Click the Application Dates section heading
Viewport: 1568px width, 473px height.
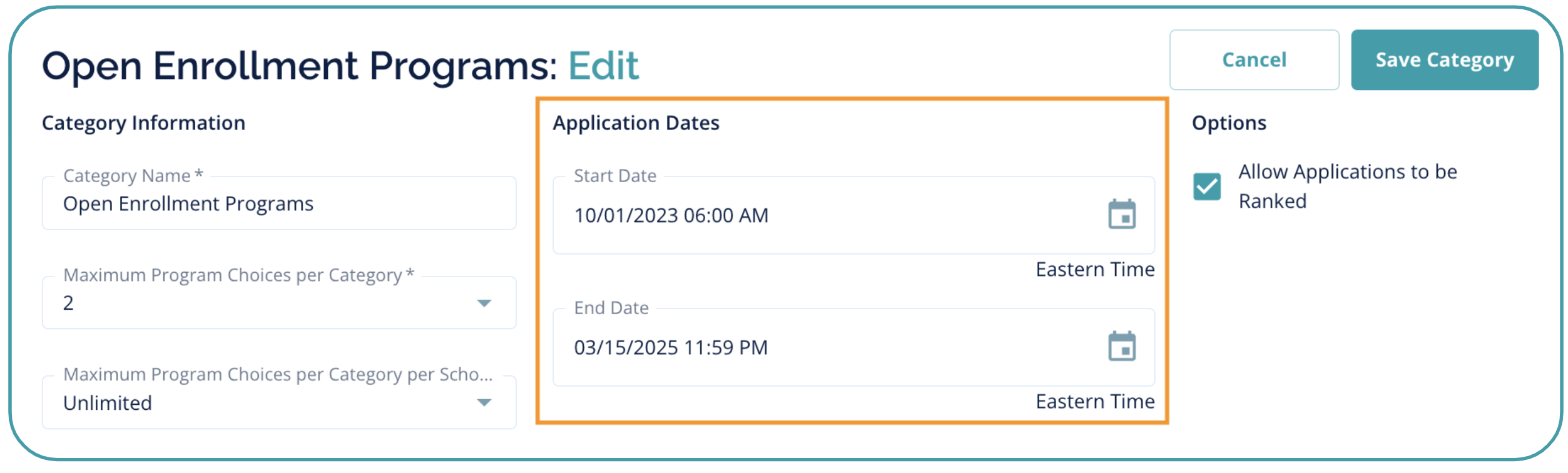pos(636,123)
